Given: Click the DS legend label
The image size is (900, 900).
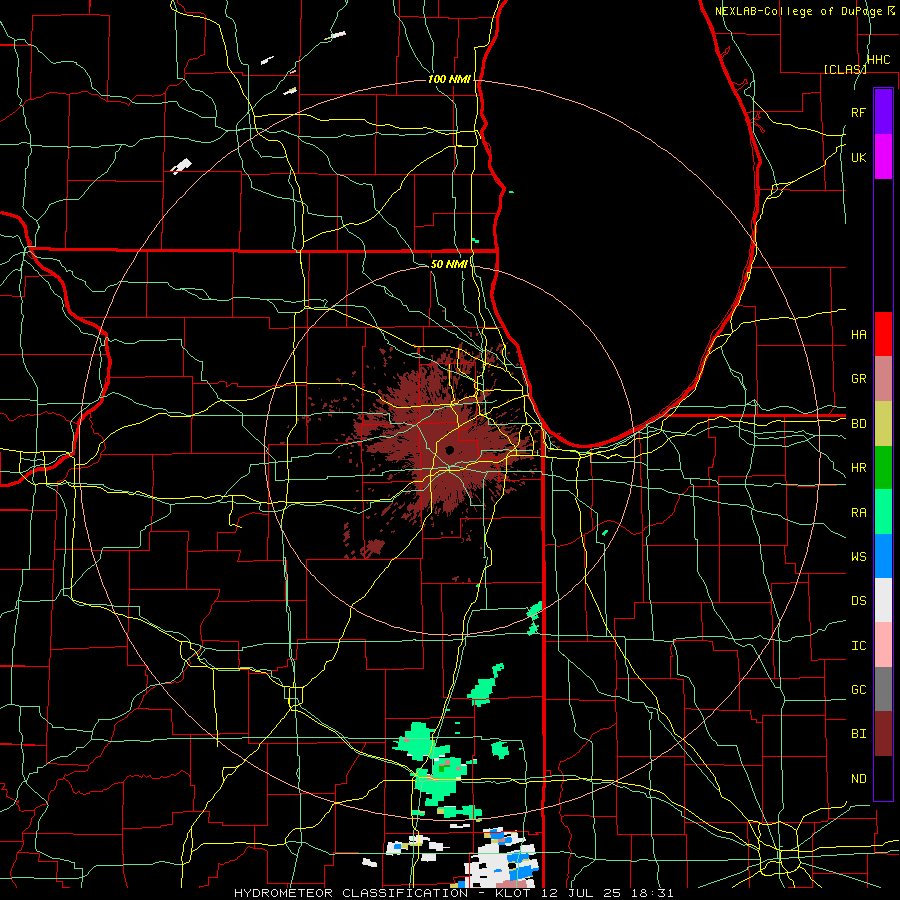Looking at the screenshot, I should coord(858,601).
